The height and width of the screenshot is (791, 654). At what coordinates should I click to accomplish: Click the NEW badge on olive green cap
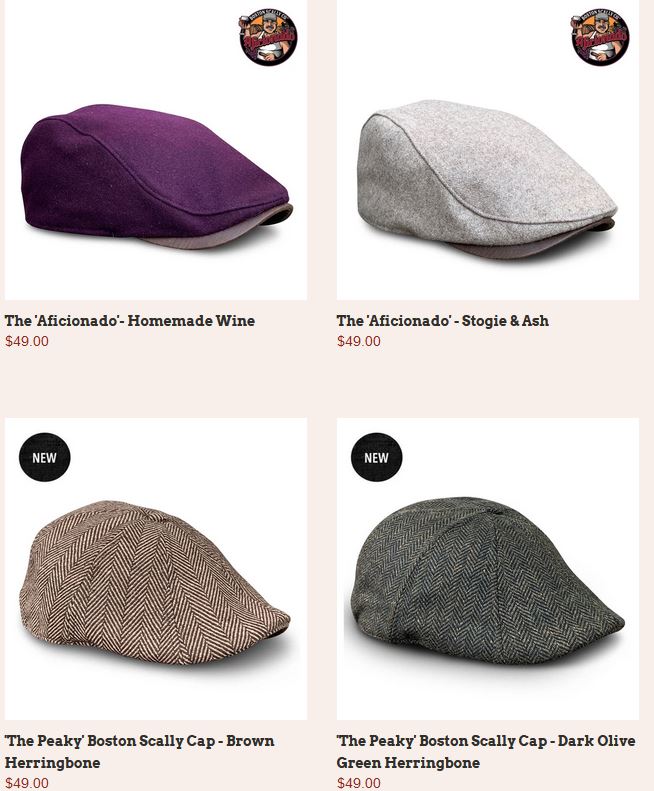point(376,457)
